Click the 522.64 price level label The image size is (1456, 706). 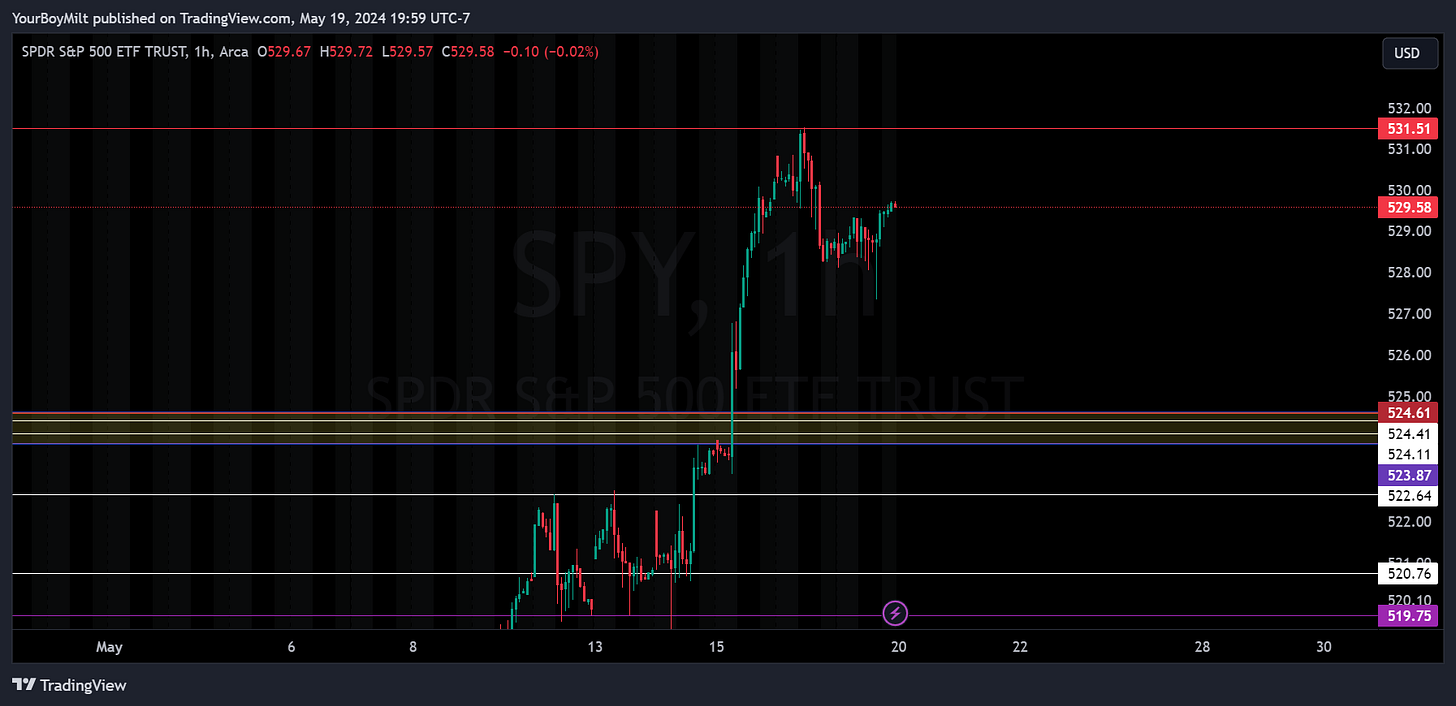(x=1408, y=496)
